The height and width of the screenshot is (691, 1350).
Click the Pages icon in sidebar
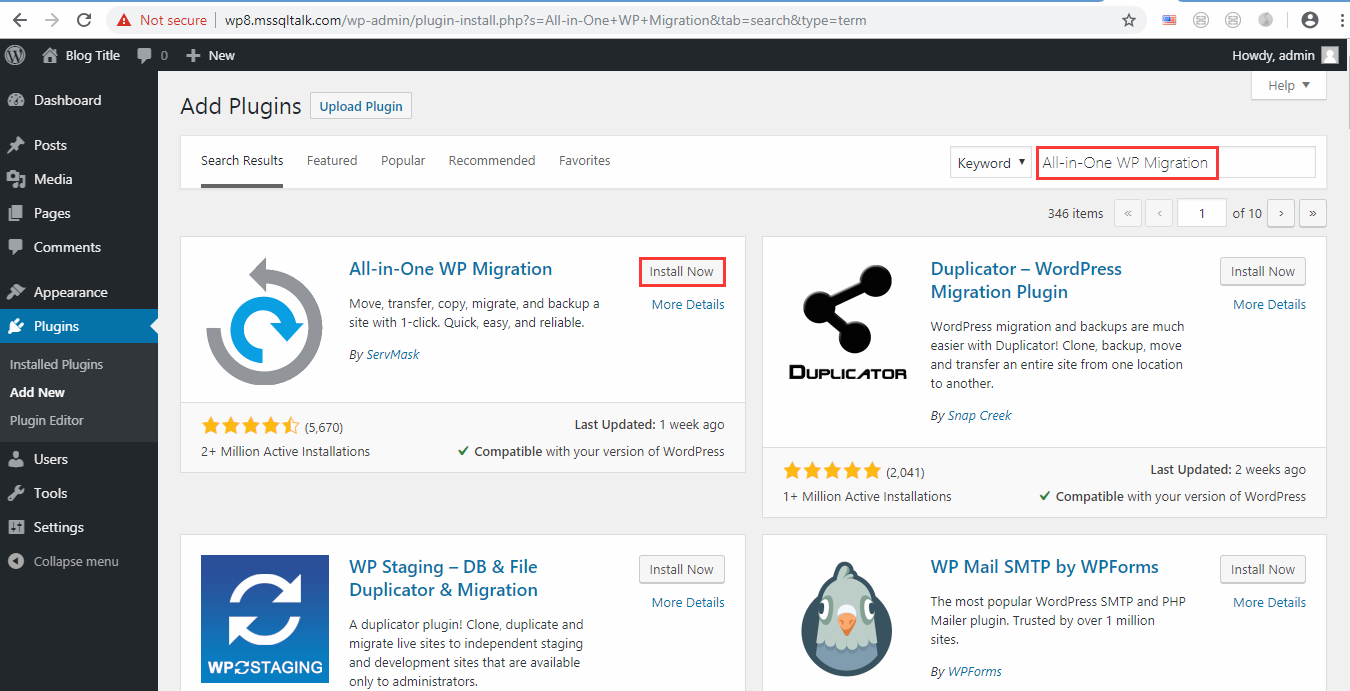pos(16,213)
